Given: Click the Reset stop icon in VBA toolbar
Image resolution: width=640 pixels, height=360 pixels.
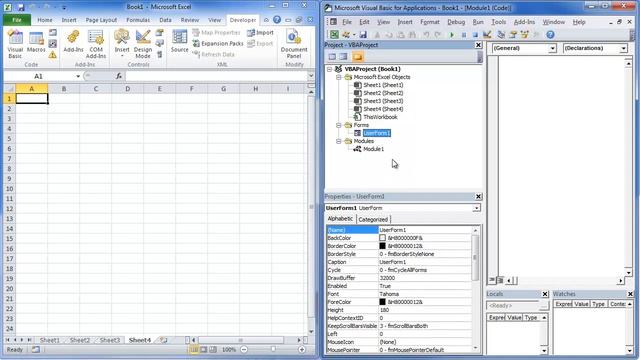Looking at the screenshot, I should pos(475,35).
